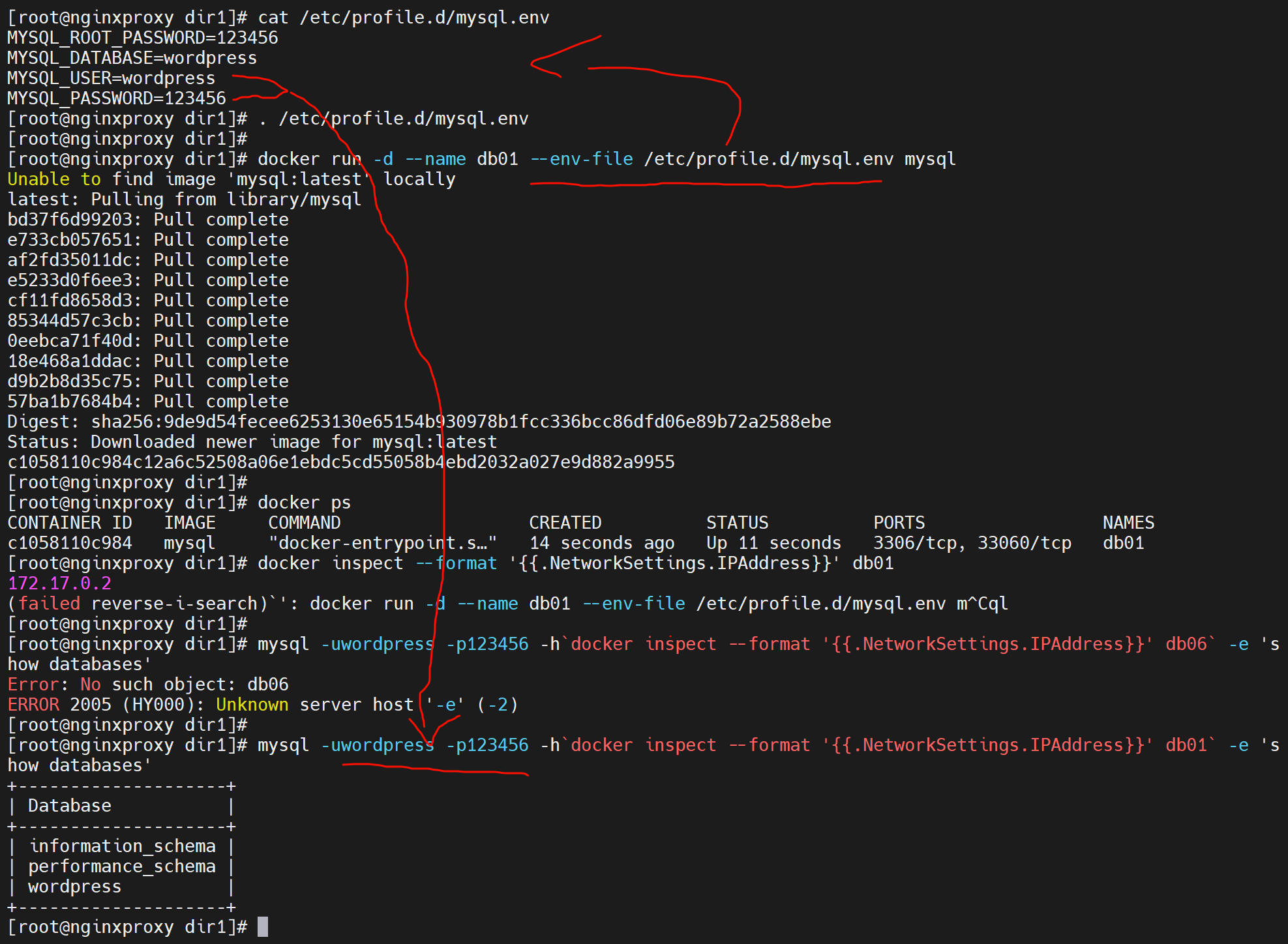Viewport: 1288px width, 944px height.
Task: Click the 'Error: No such object: db06' line
Action: [148, 685]
